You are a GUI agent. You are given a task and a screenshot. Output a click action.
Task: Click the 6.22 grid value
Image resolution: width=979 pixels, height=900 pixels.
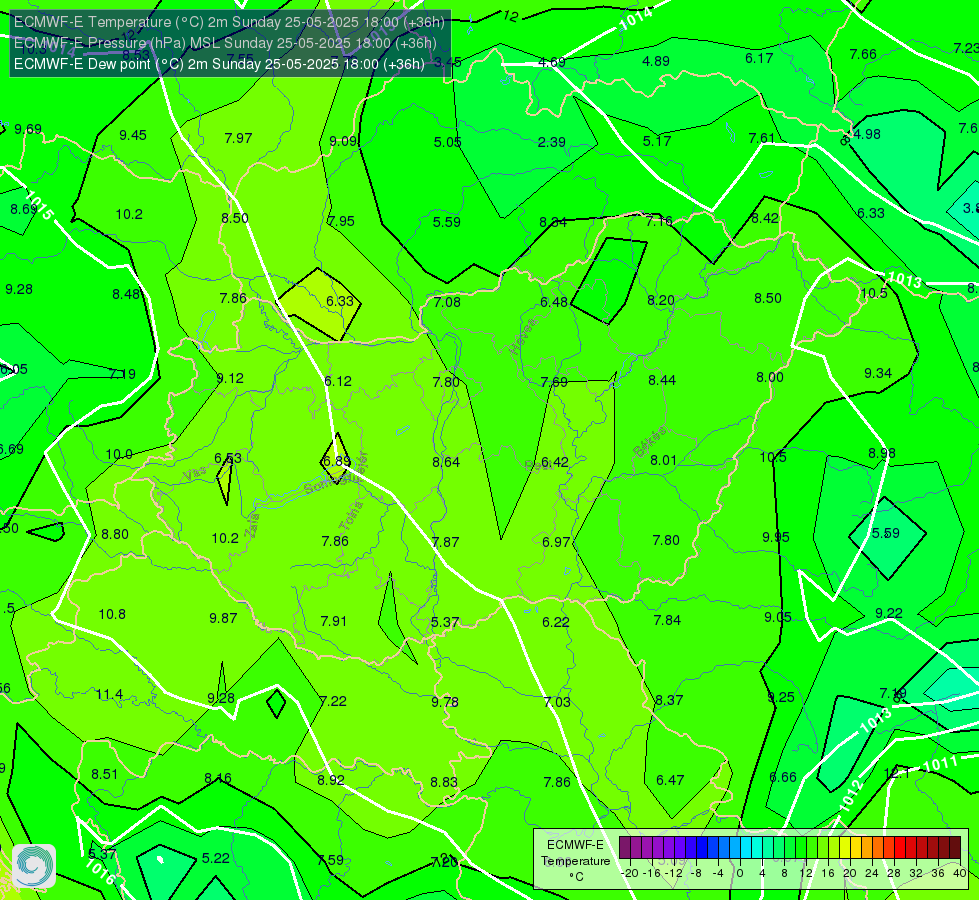point(556,622)
